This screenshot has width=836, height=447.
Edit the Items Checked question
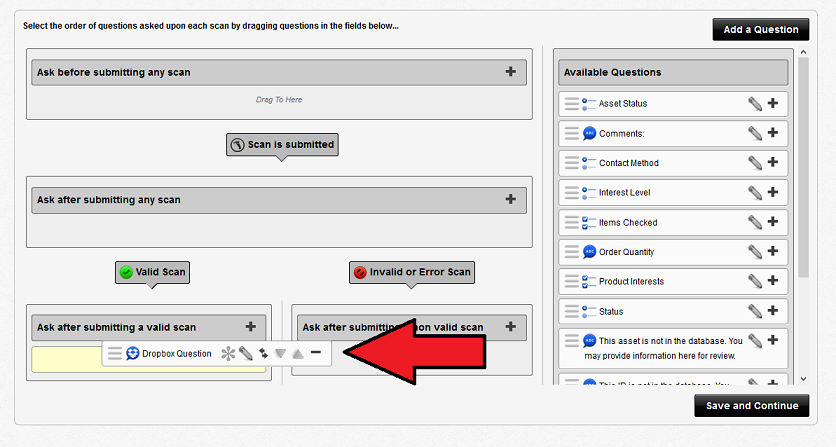754,221
